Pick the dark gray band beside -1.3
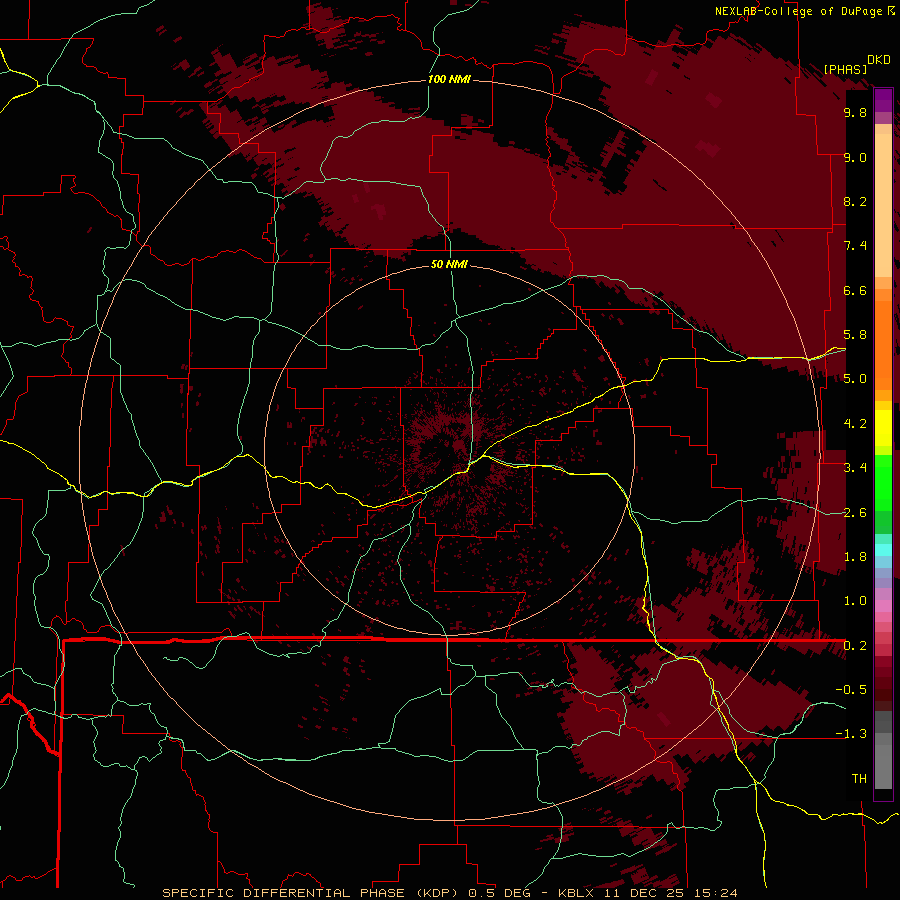The height and width of the screenshot is (900, 900). [883, 722]
